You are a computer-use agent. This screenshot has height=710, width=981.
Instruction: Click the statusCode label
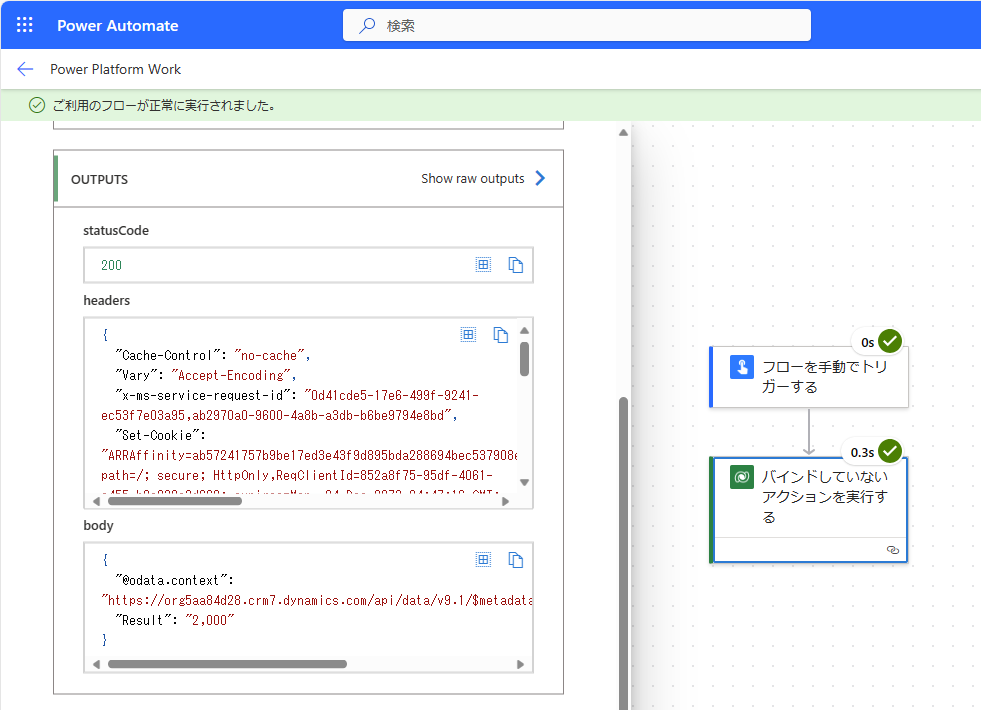116,230
